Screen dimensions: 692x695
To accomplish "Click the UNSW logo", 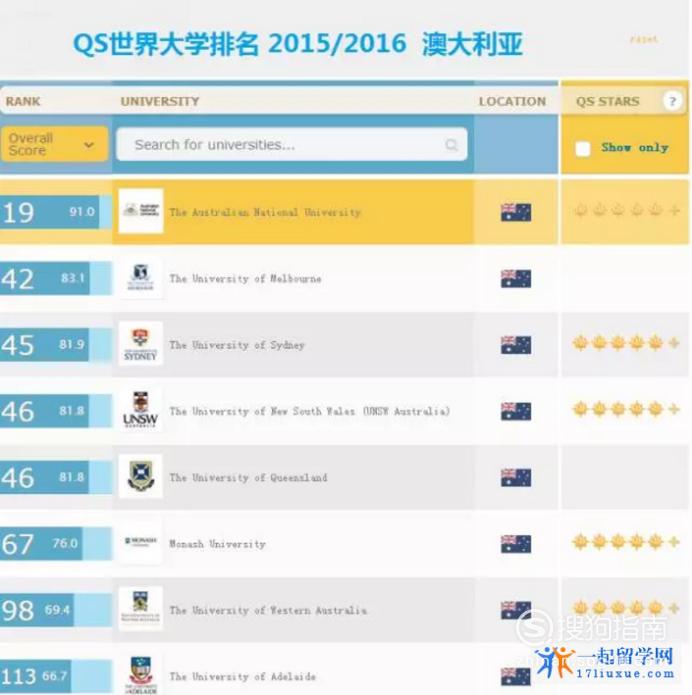I will 141,410.
